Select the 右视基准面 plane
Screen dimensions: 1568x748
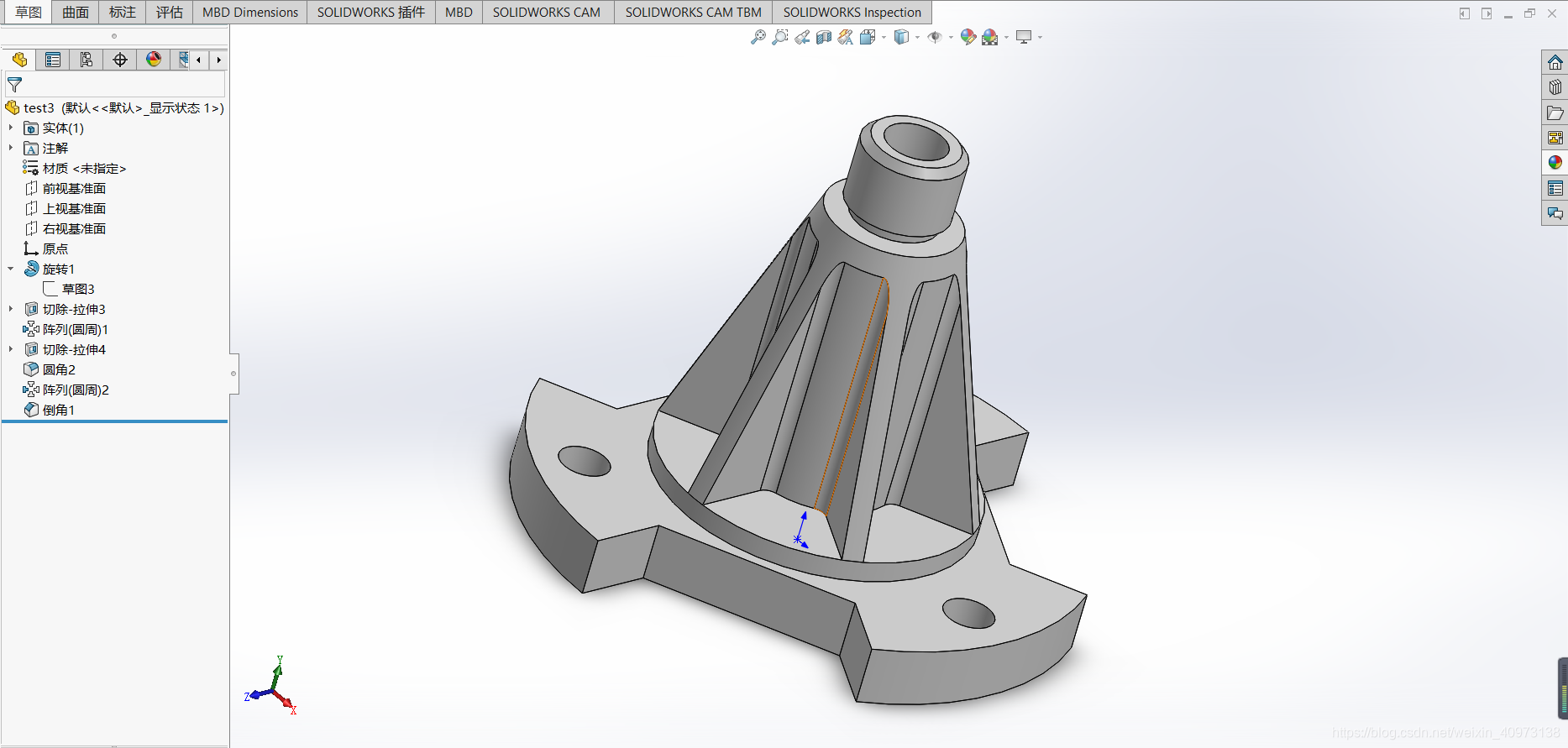[x=65, y=228]
